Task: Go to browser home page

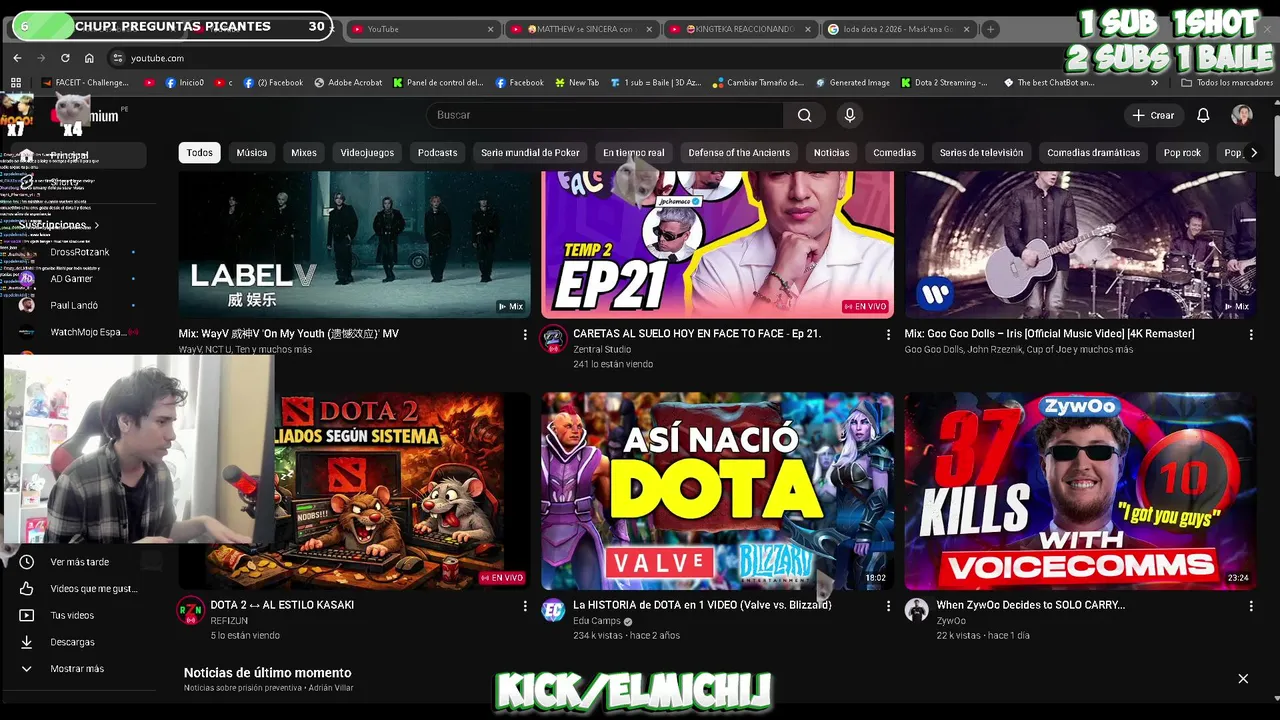Action: (89, 58)
